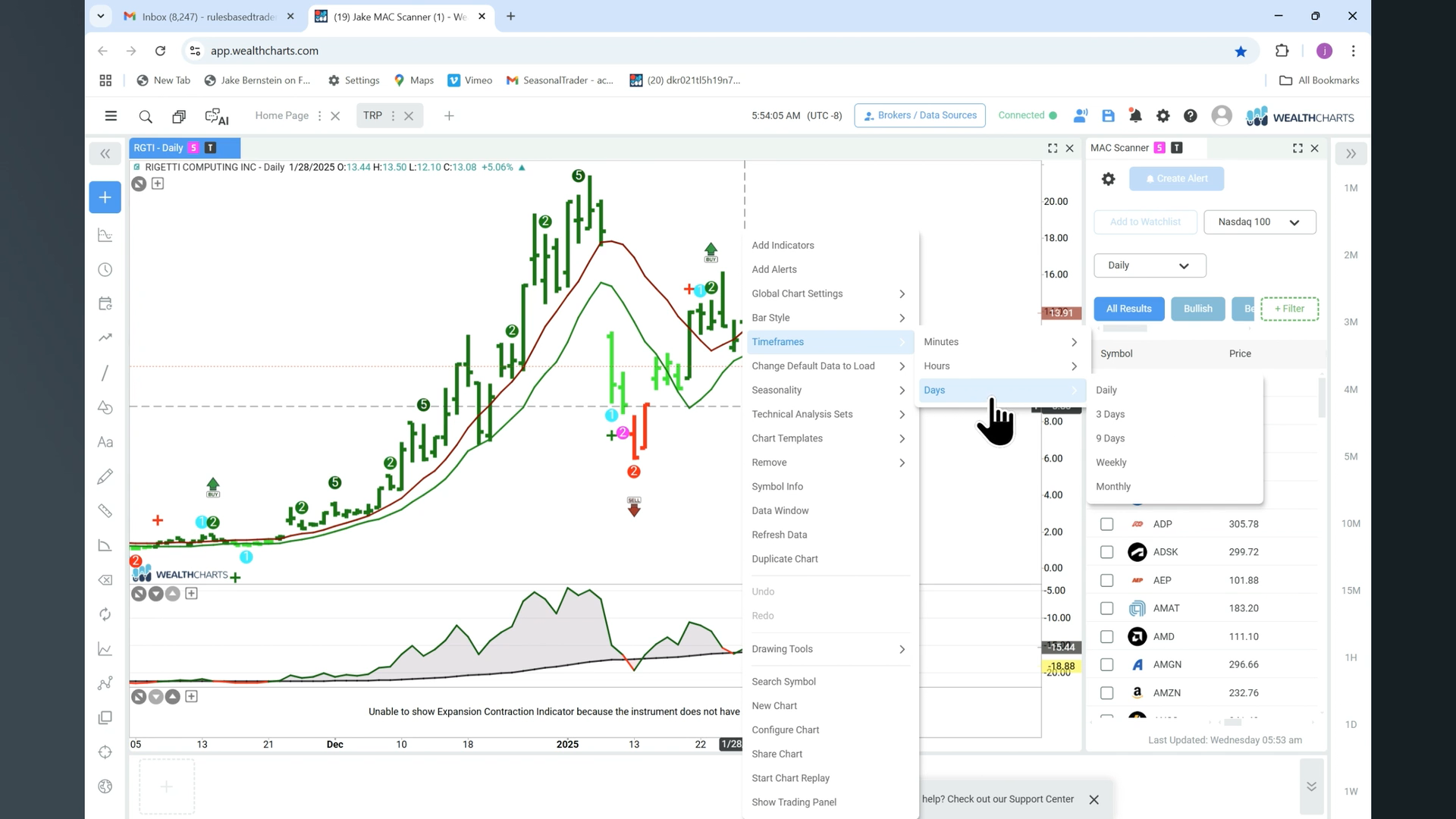Bookmark this page with the star icon
This screenshot has height=819, width=1456.
click(x=1241, y=52)
